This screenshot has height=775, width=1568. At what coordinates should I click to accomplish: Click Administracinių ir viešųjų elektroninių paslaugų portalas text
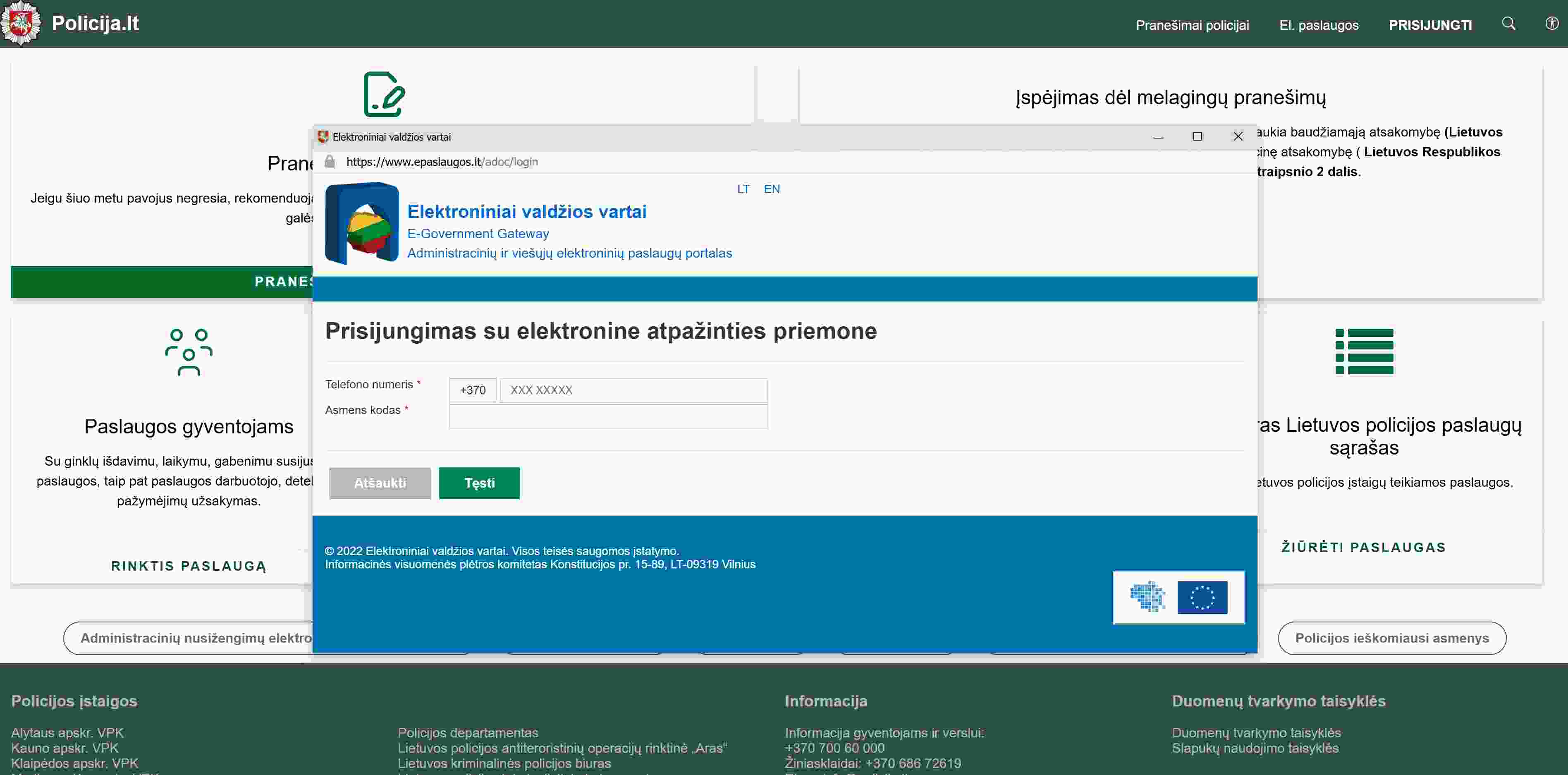tap(569, 253)
